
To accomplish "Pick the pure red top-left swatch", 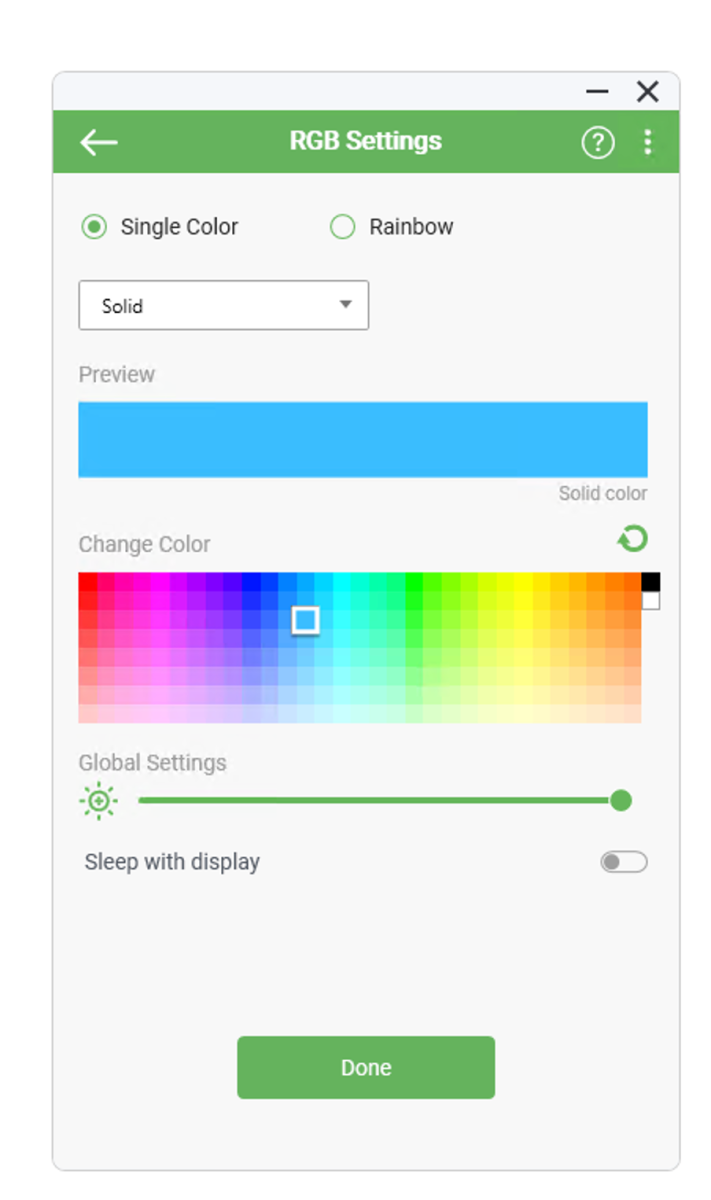I will [x=88, y=582].
